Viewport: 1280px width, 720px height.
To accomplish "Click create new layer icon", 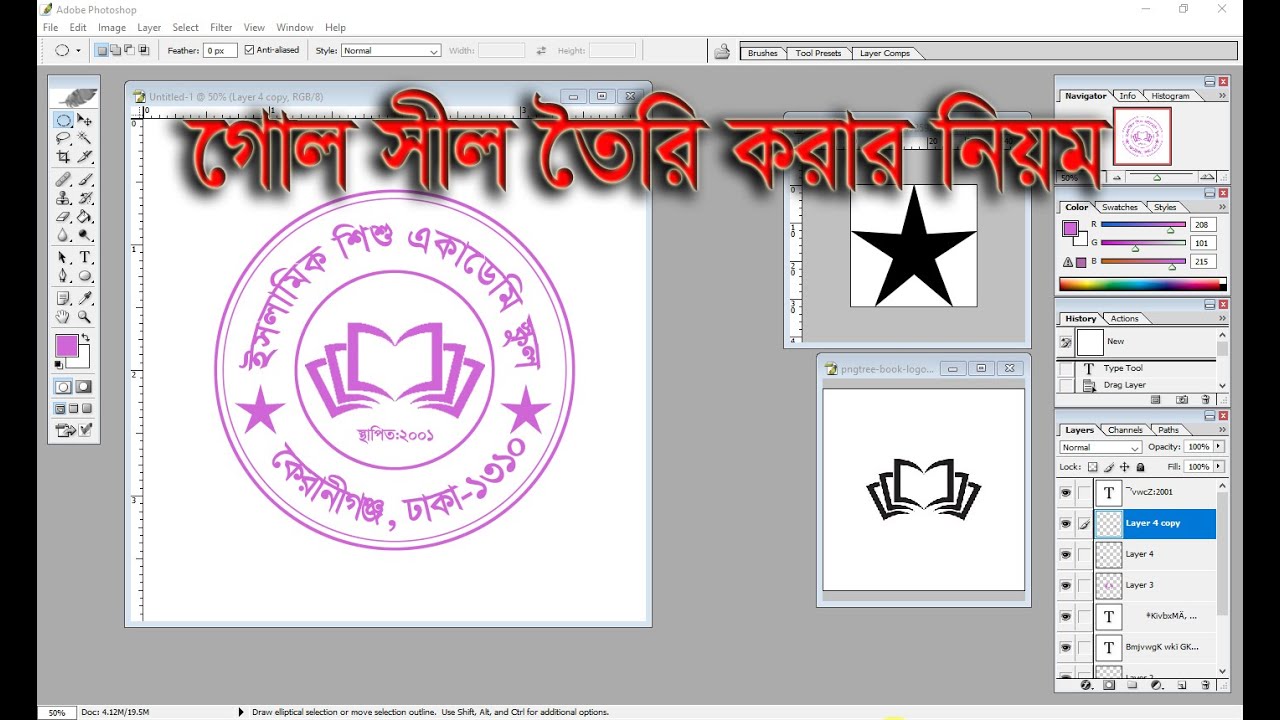I will tap(1181, 685).
